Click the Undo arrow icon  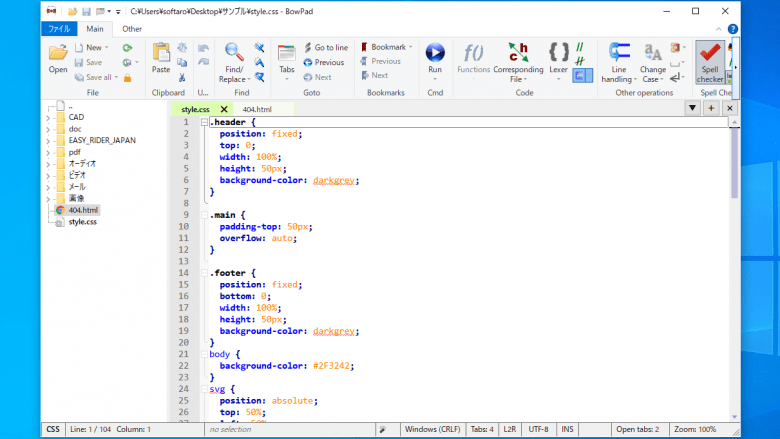[x=203, y=48]
